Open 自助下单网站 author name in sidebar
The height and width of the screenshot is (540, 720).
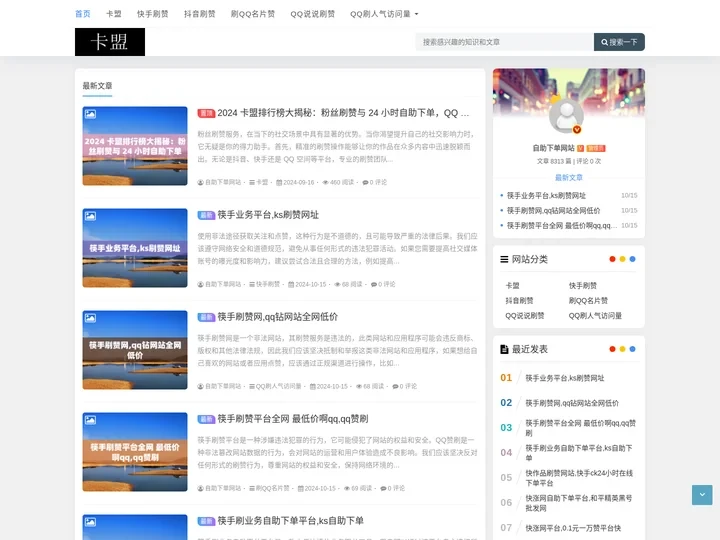click(553, 148)
